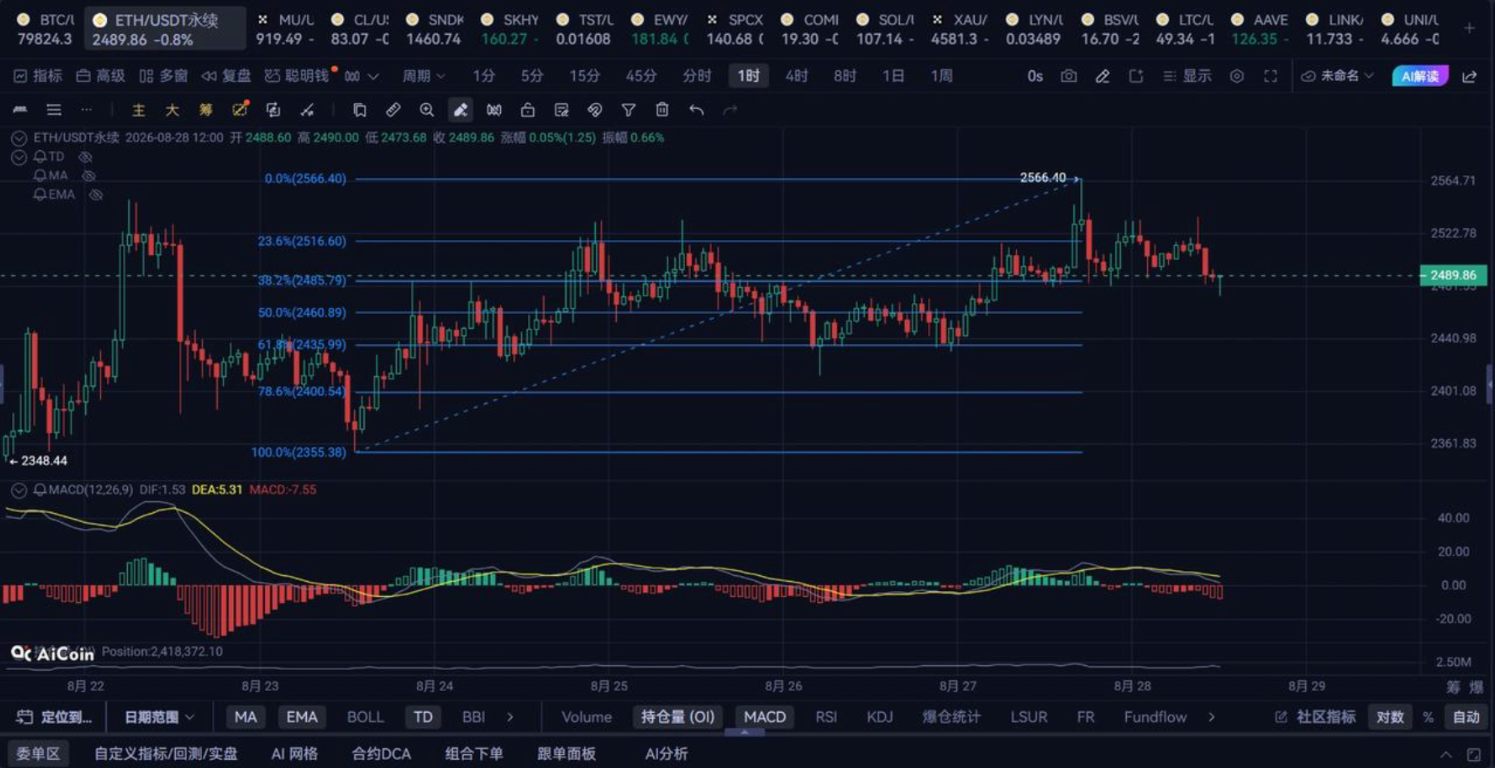Screen dimensions: 1495x768
Task: Collapse the TD indicator group legend
Action: (19, 157)
